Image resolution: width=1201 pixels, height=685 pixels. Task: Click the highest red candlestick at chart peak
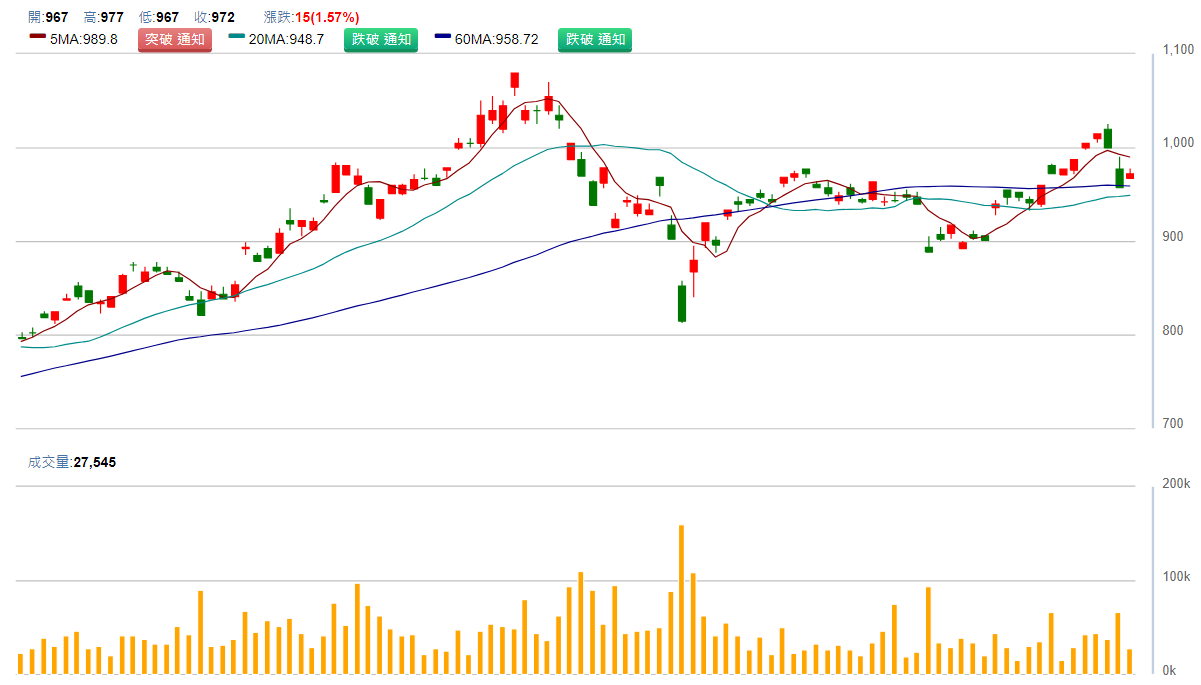(514, 80)
